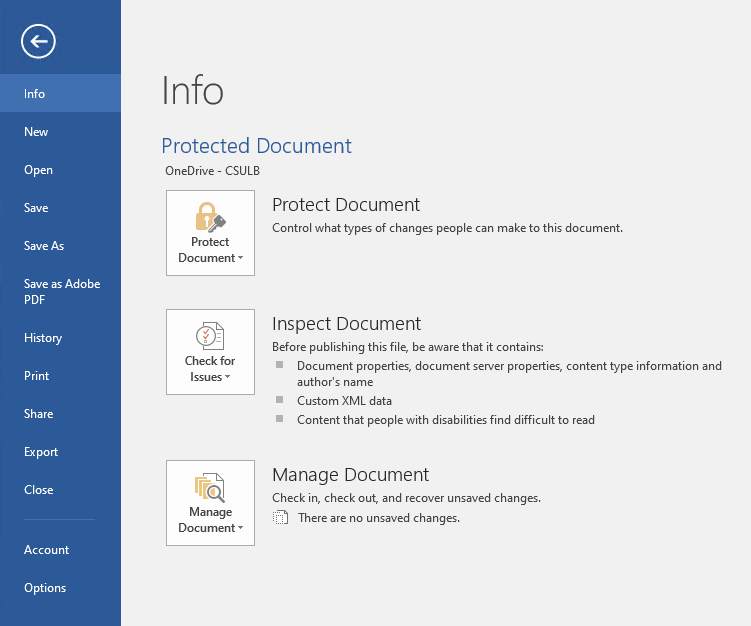This screenshot has height=626, width=751.
Task: Open the New document page
Action: tap(60, 132)
